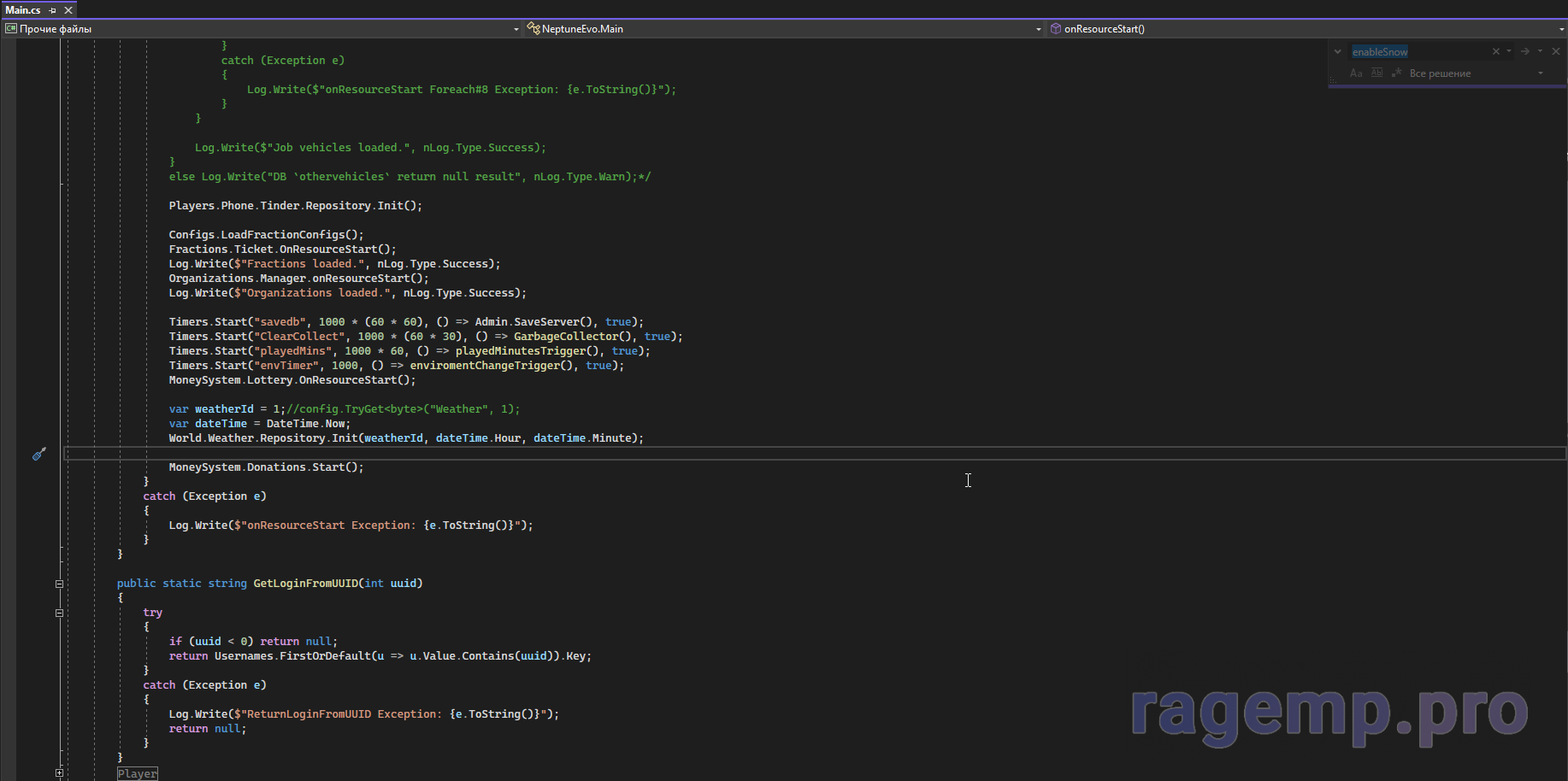Close the Main.cs tab
Viewport: 1568px width, 781px height.
(68, 10)
